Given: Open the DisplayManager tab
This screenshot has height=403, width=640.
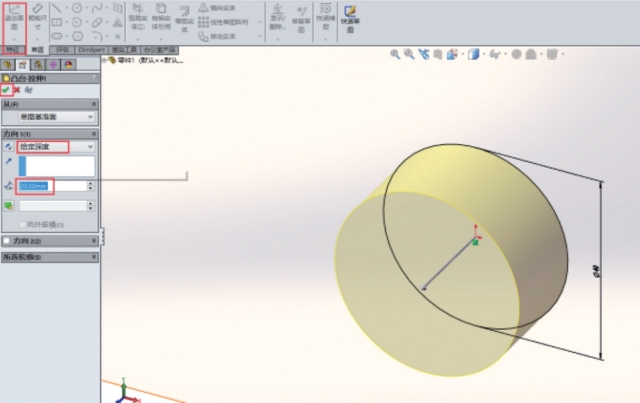Looking at the screenshot, I should (68, 65).
